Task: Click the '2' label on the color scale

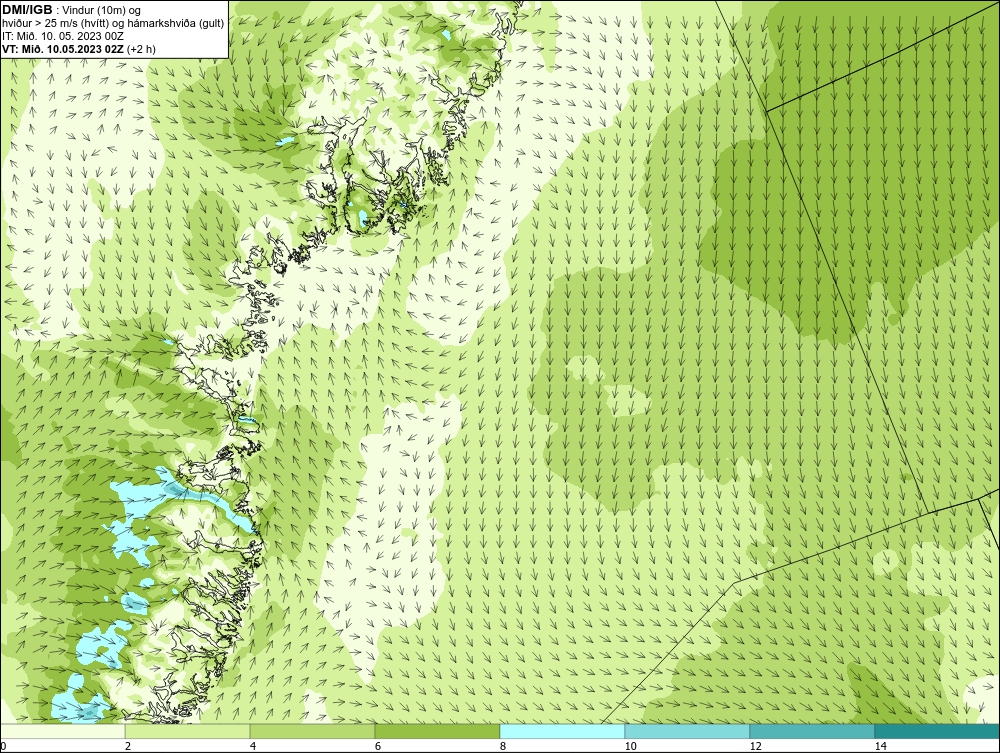Action: [x=128, y=747]
